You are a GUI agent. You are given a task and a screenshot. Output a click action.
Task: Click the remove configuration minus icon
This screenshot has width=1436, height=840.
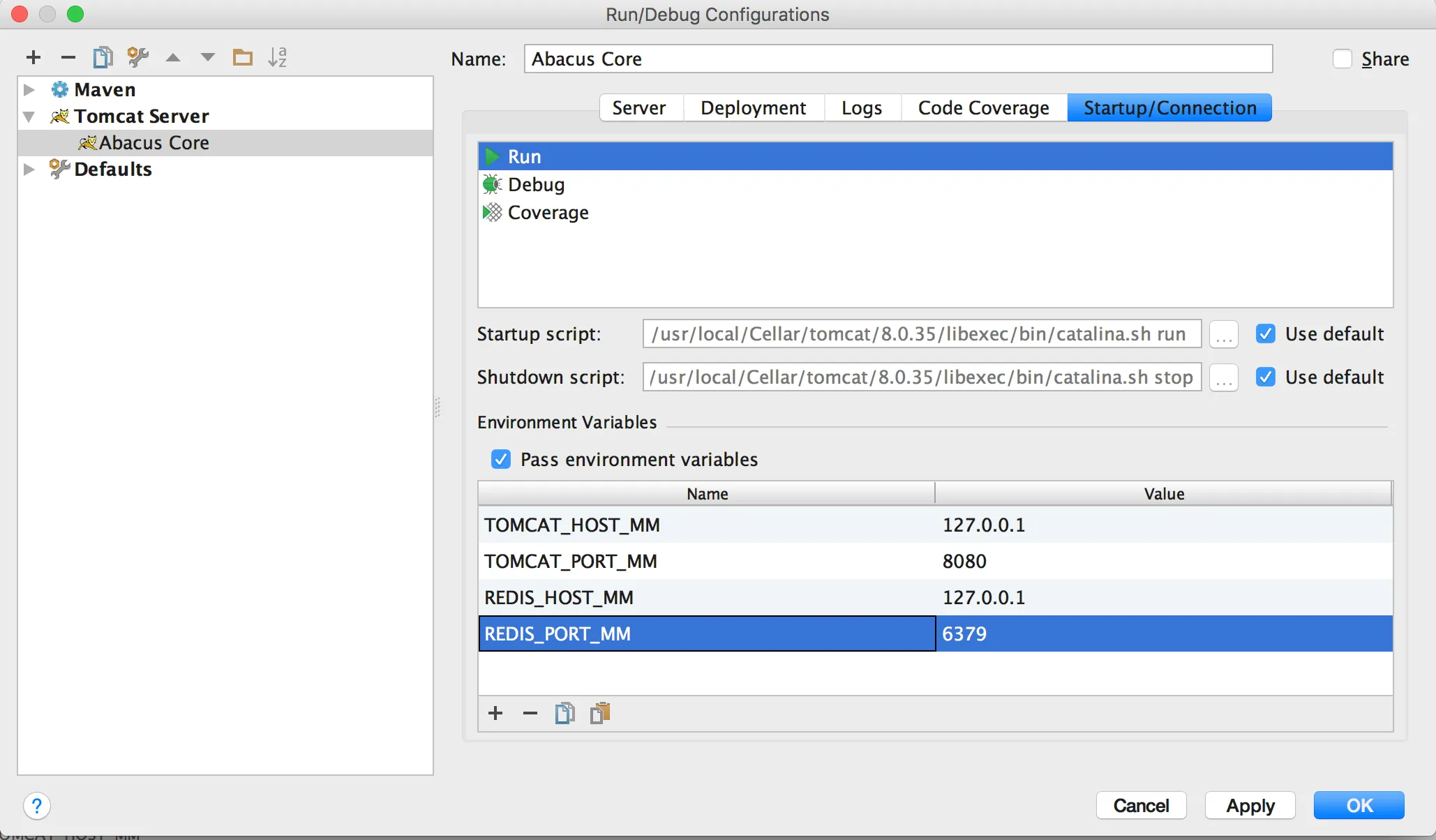68,57
